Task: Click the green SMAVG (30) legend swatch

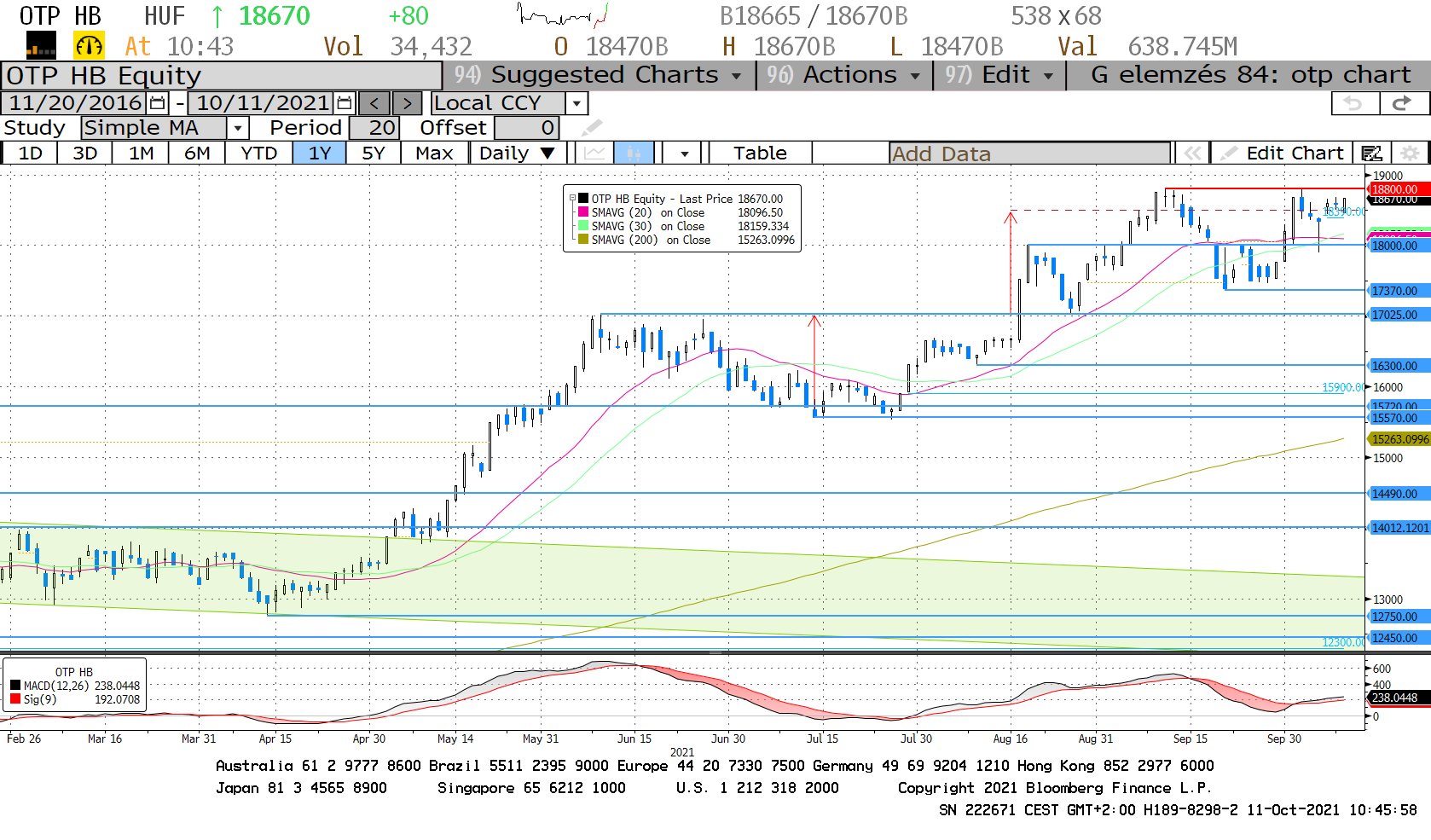Action: (x=583, y=226)
